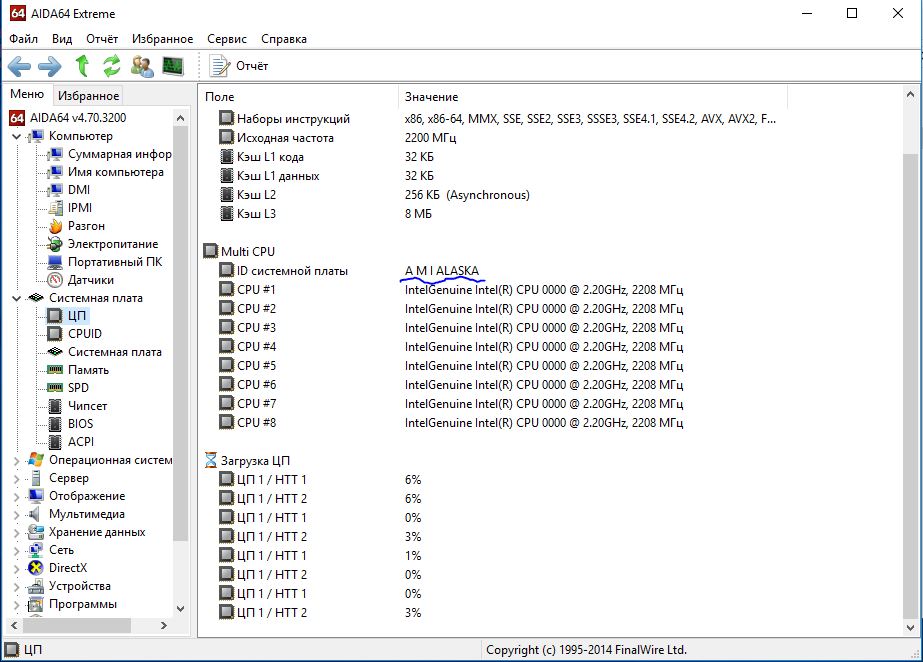Click the Отчёт report toolbar button

tap(238, 66)
